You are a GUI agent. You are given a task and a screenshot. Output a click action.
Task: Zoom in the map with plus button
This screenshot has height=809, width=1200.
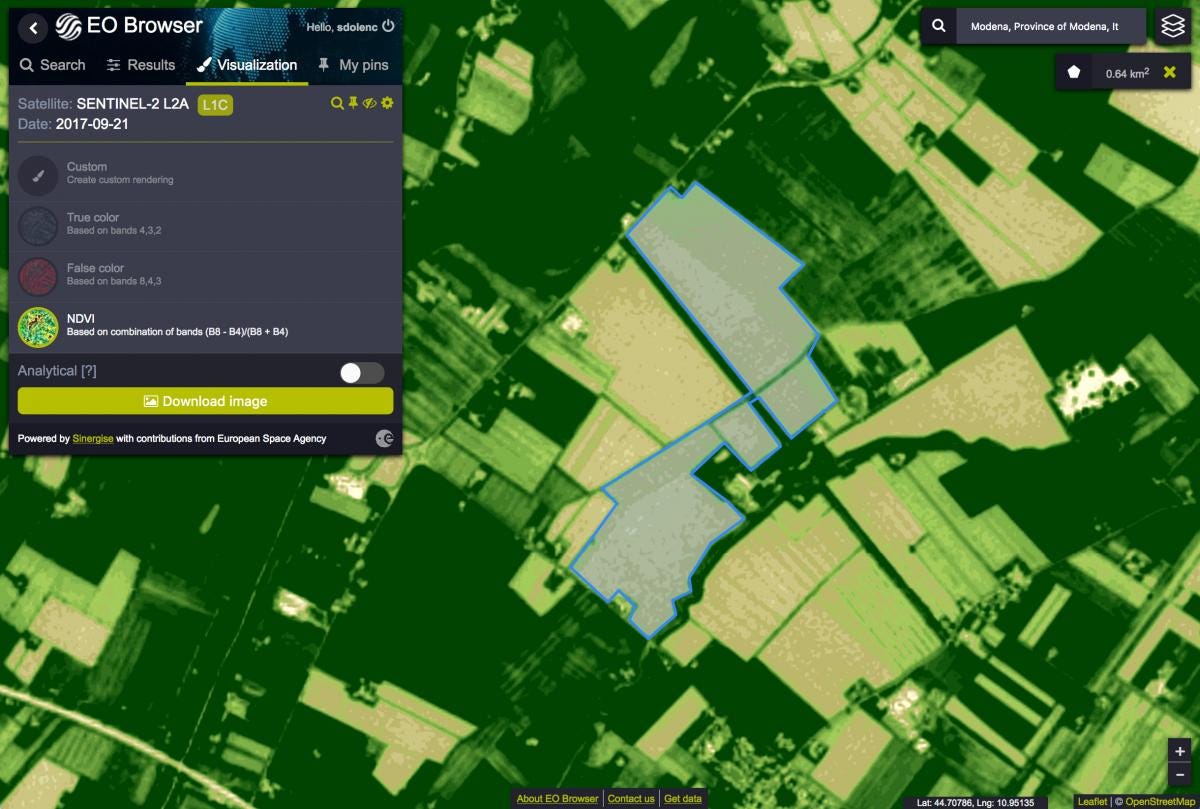coord(1180,751)
